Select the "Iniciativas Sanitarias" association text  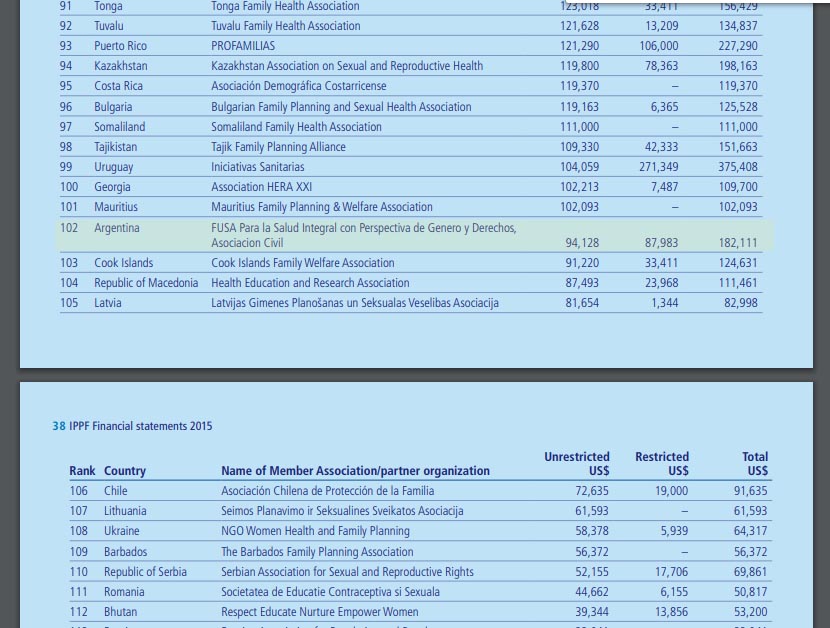[258, 167]
